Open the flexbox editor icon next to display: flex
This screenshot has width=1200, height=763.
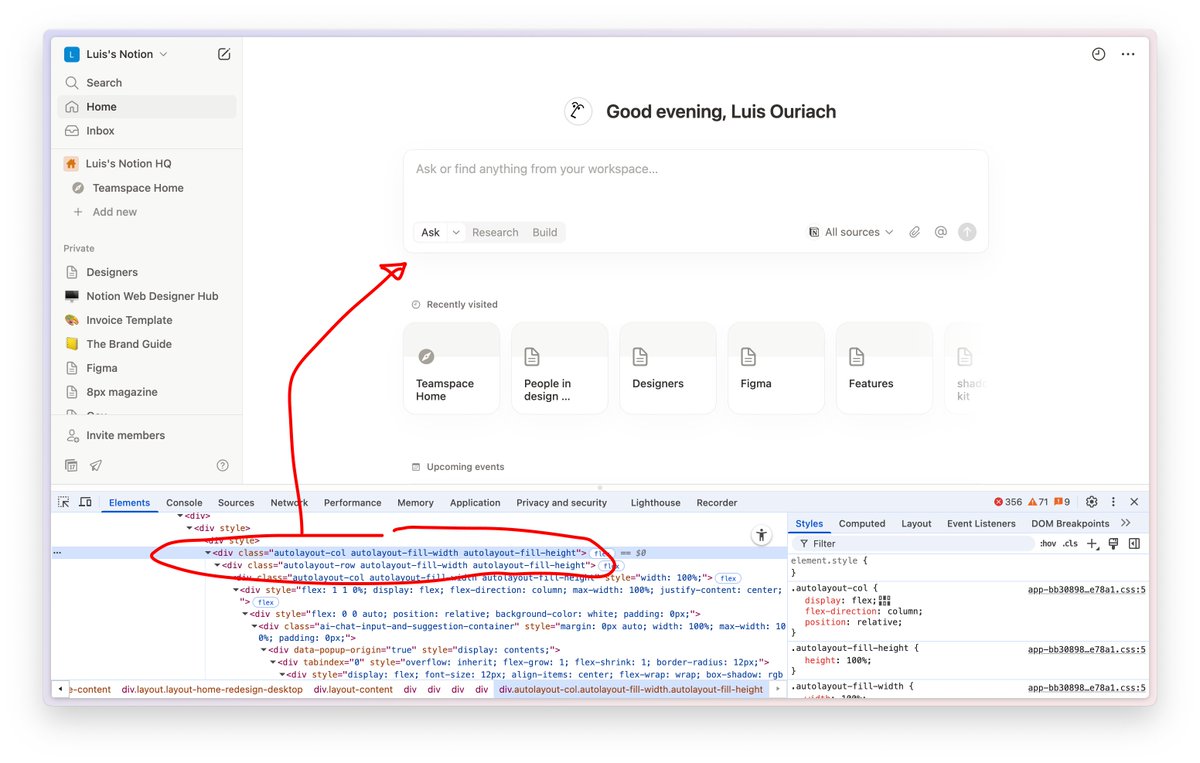(x=884, y=600)
